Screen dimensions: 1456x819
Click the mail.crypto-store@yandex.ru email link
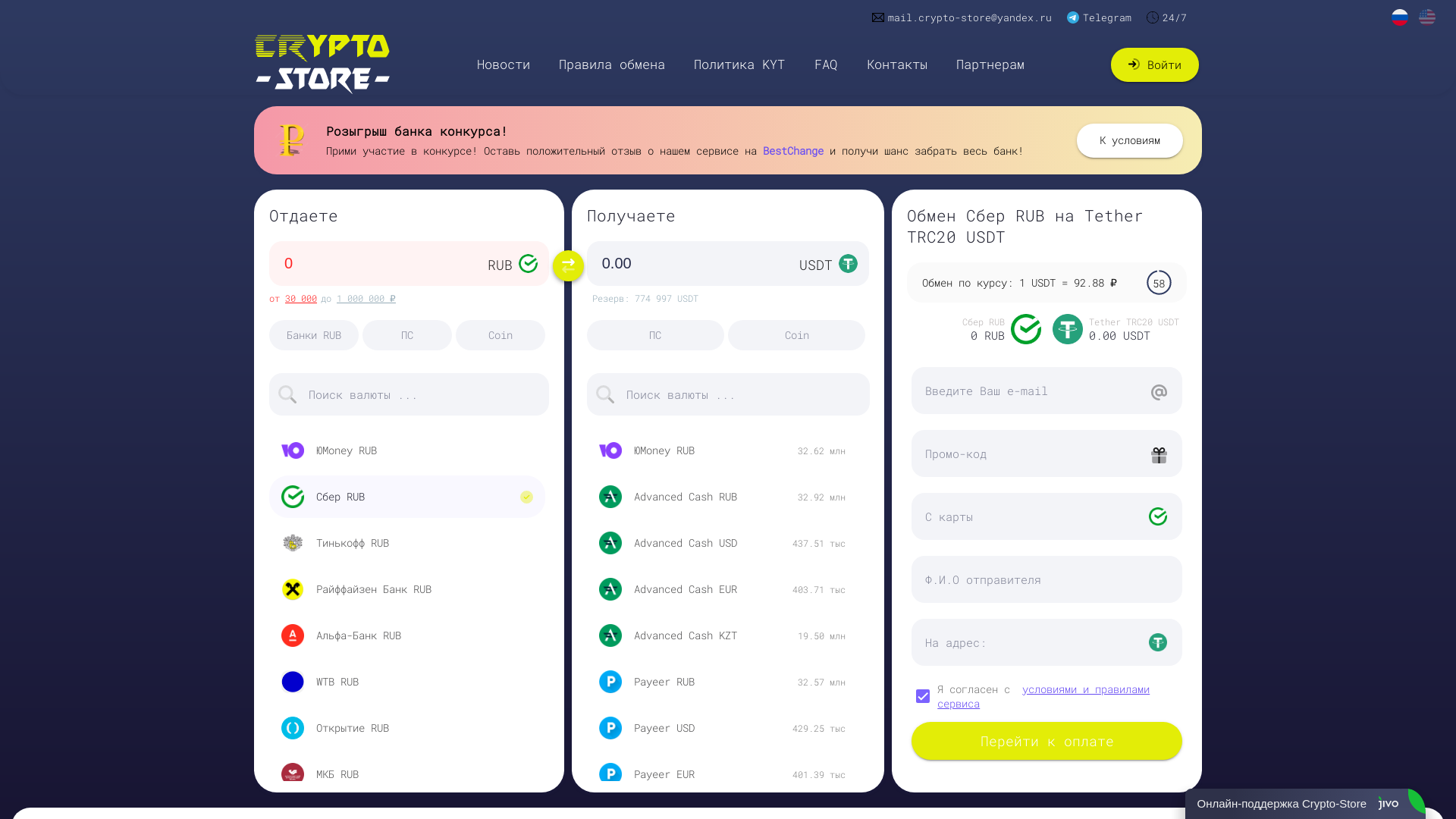pyautogui.click(x=962, y=17)
